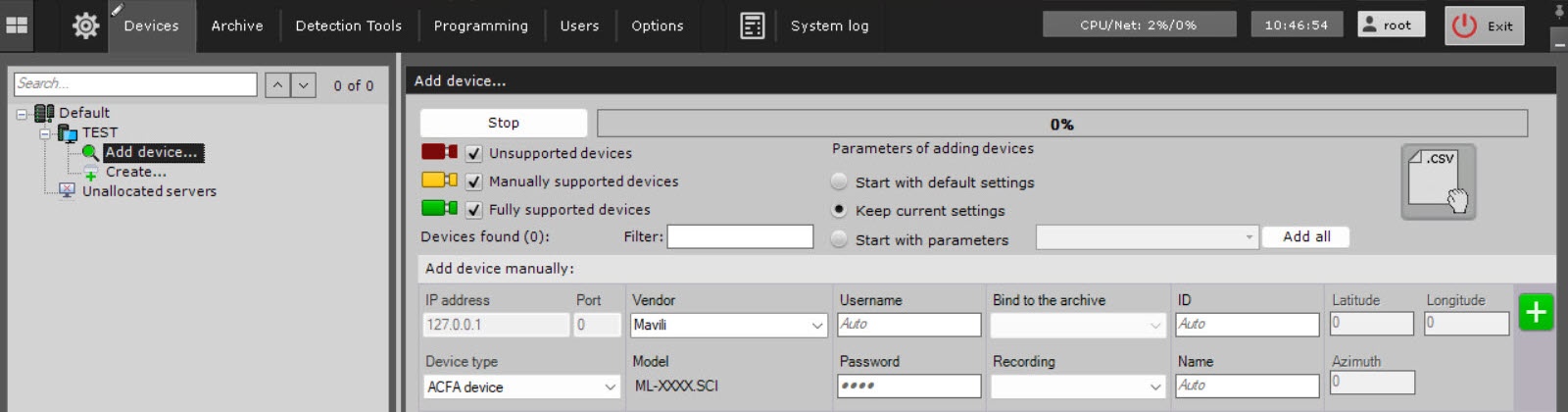Screen dimensions: 1568x412
Task: Click the Stop button
Action: pos(503,123)
